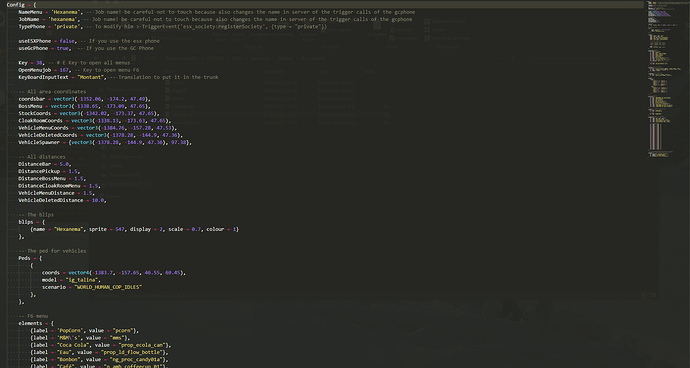Viewport: 690px width, 368px height.
Task: Click the "WORLD_HUMAN_COP_IDLES" scenario string
Action: (x=108, y=287)
